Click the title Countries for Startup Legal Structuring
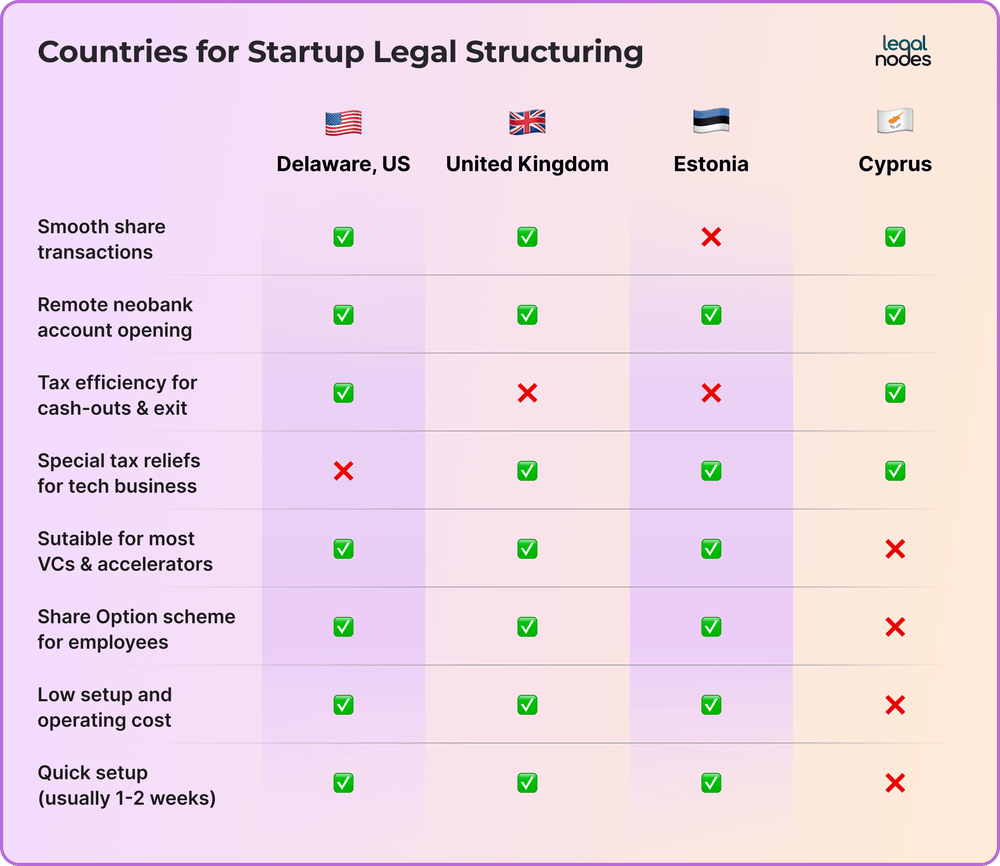This screenshot has width=1000, height=866. [340, 52]
